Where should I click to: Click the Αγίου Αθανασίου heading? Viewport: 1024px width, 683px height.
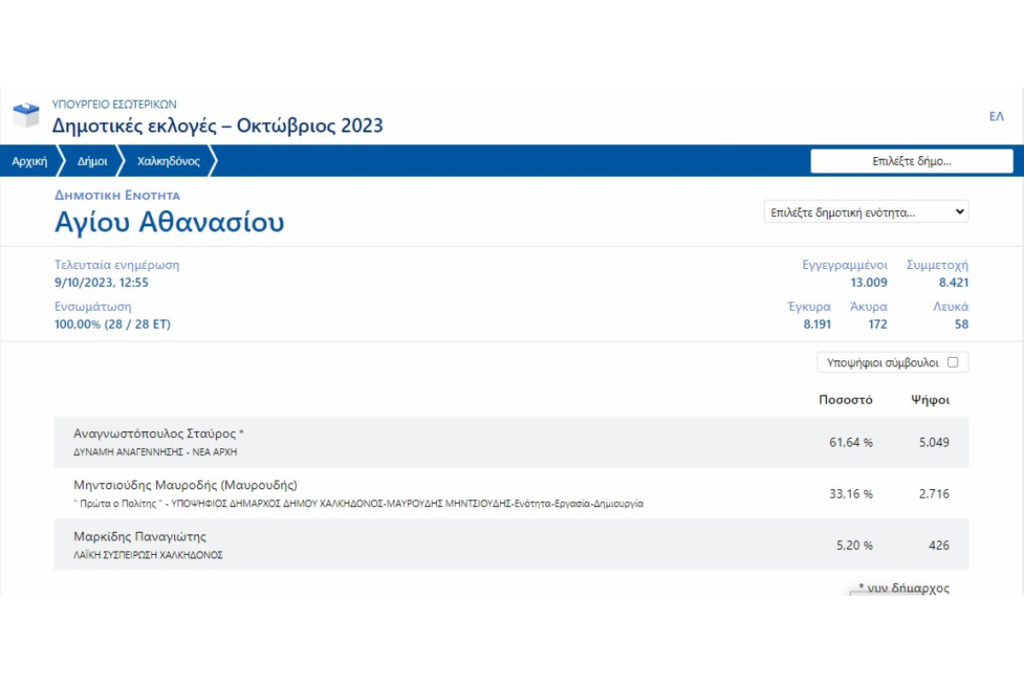point(169,222)
